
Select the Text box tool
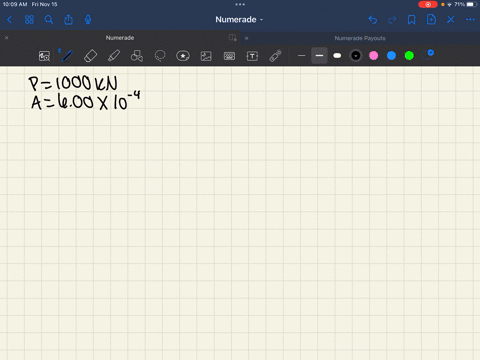tap(252, 56)
